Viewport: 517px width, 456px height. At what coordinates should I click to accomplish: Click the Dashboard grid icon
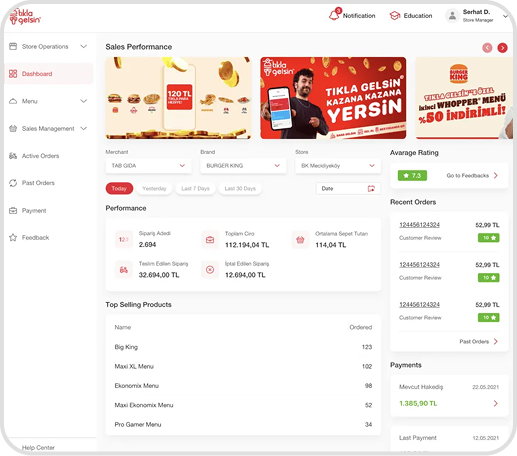[x=13, y=74]
